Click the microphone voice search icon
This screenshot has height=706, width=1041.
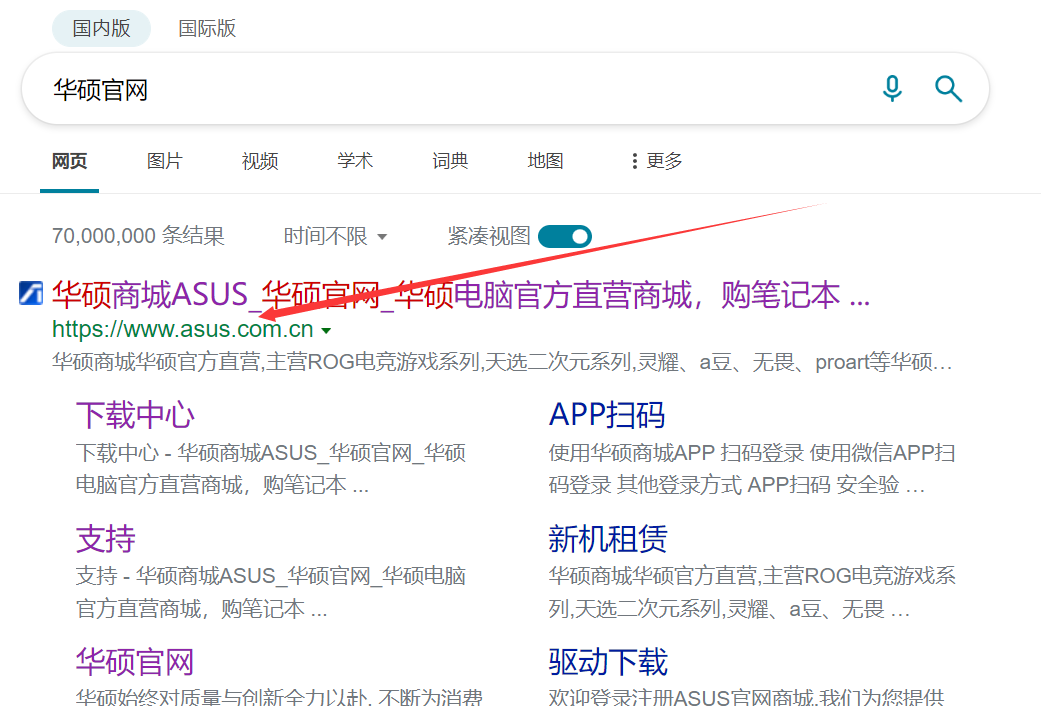892,88
